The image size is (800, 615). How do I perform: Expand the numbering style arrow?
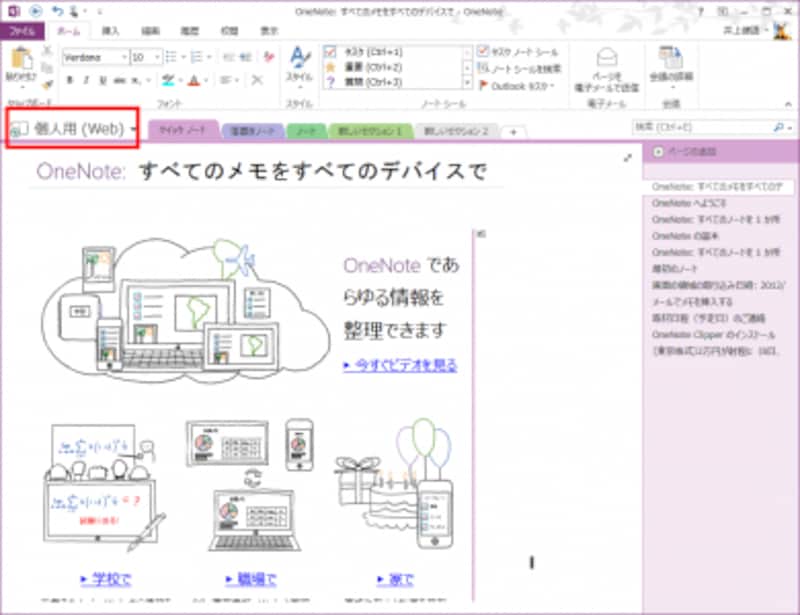209,57
